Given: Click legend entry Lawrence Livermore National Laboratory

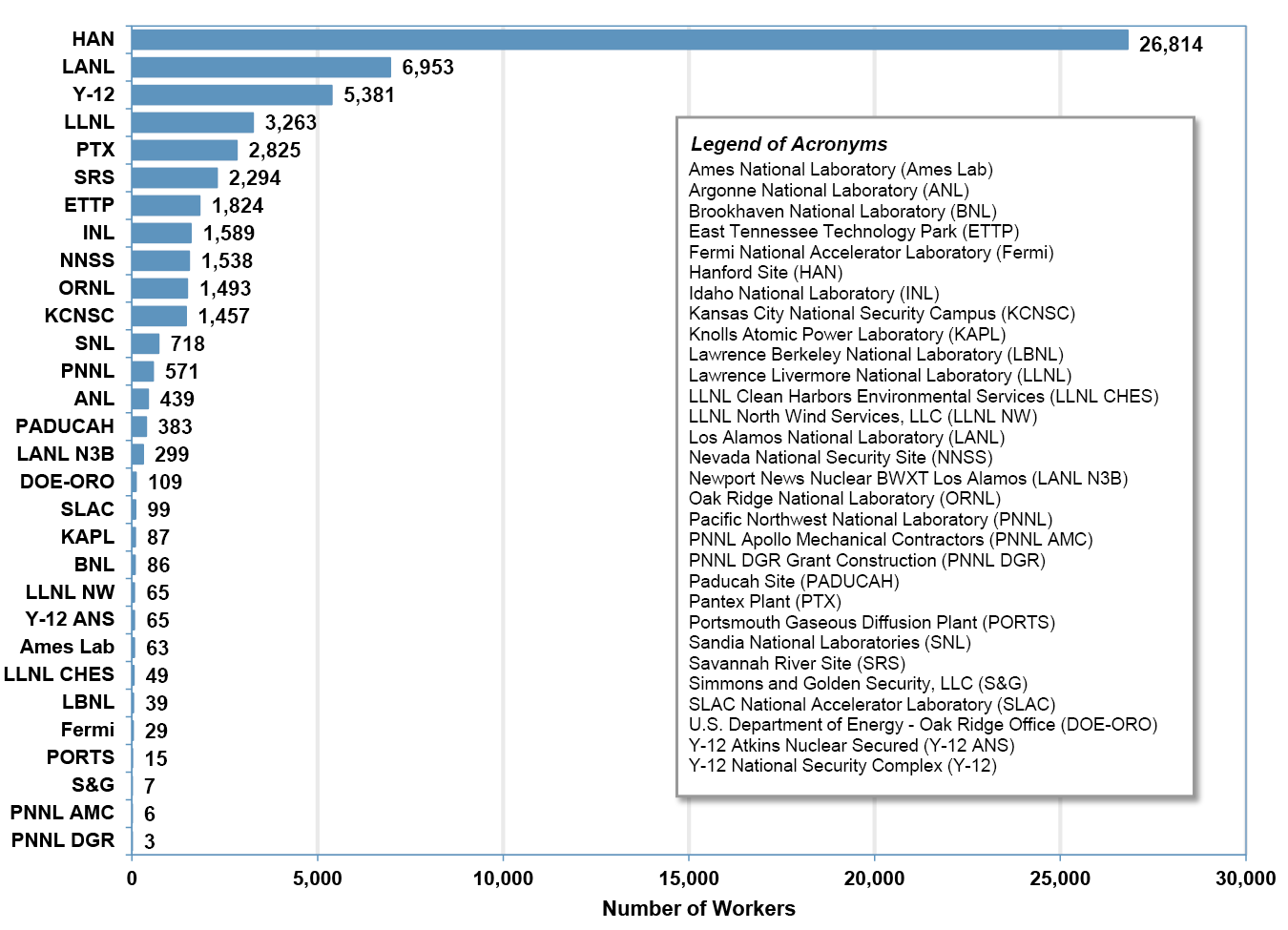Looking at the screenshot, I should click(880, 376).
